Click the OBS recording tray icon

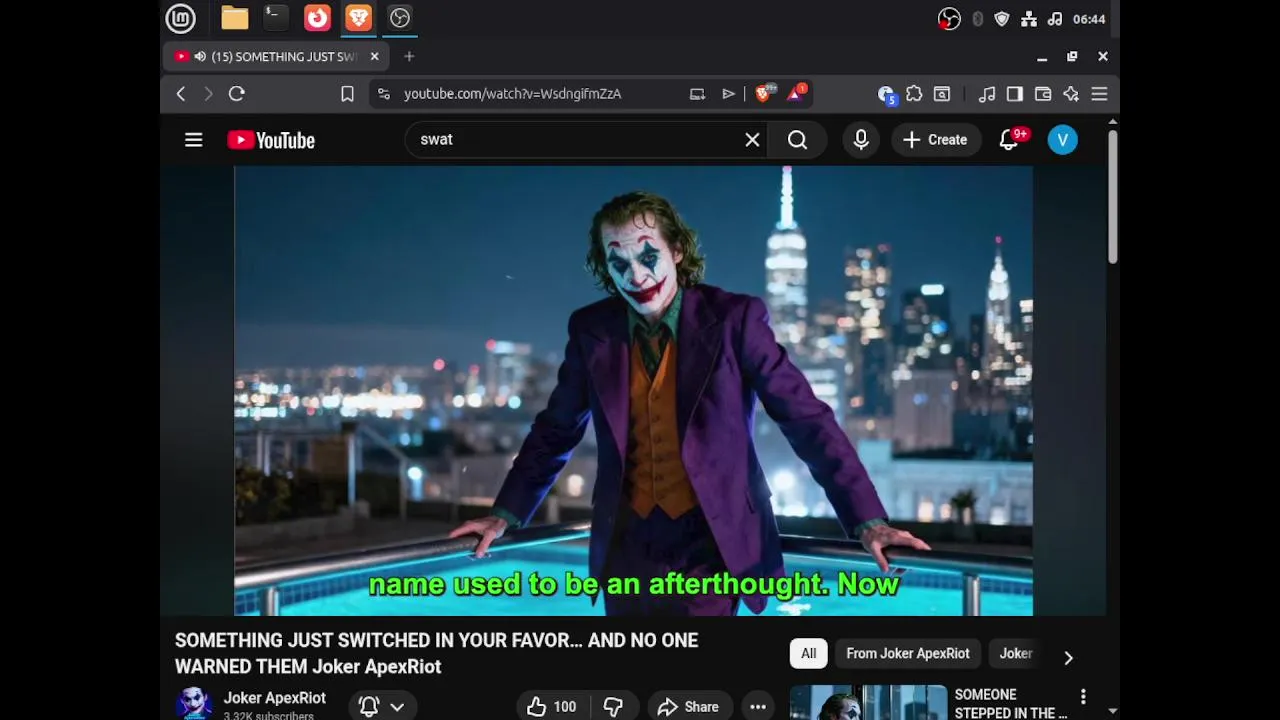point(949,19)
